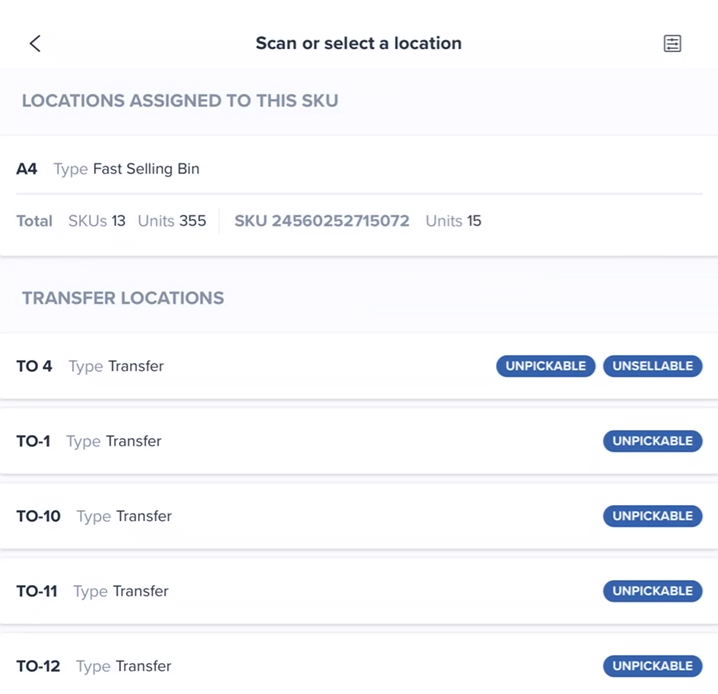
Task: Select the TO 4 transfer location
Action: [359, 366]
